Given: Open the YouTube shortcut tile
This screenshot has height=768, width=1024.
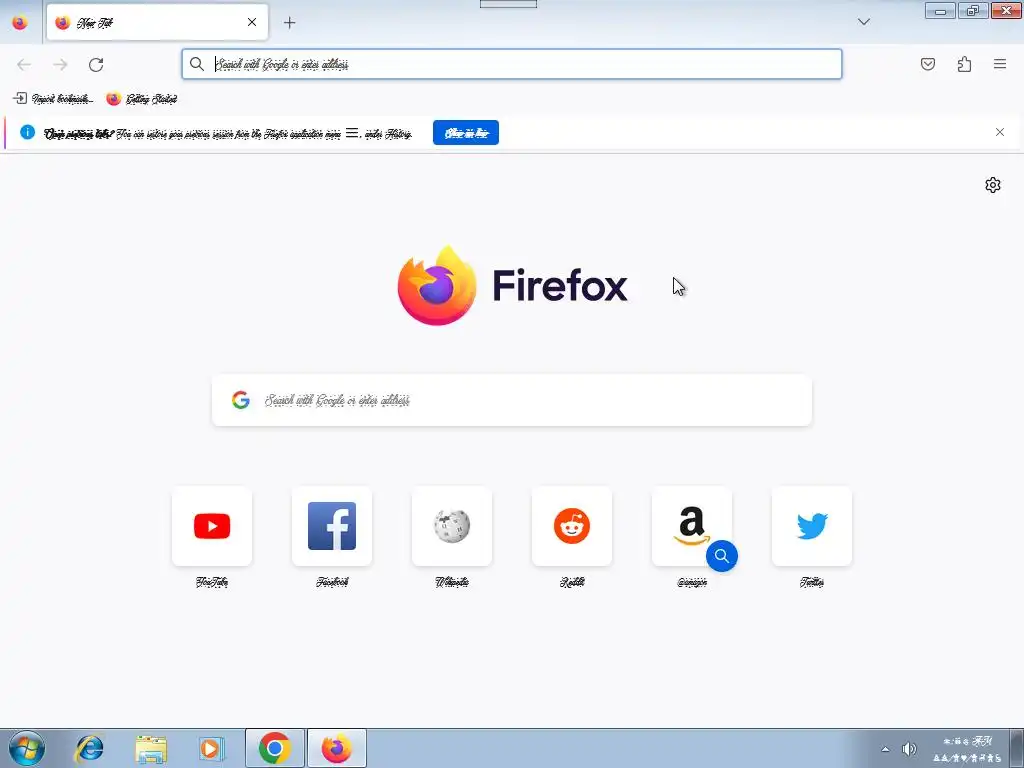Looking at the screenshot, I should [x=212, y=526].
